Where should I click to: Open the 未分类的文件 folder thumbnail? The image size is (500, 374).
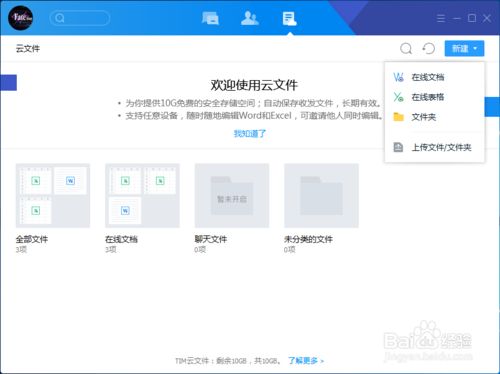[x=321, y=196]
